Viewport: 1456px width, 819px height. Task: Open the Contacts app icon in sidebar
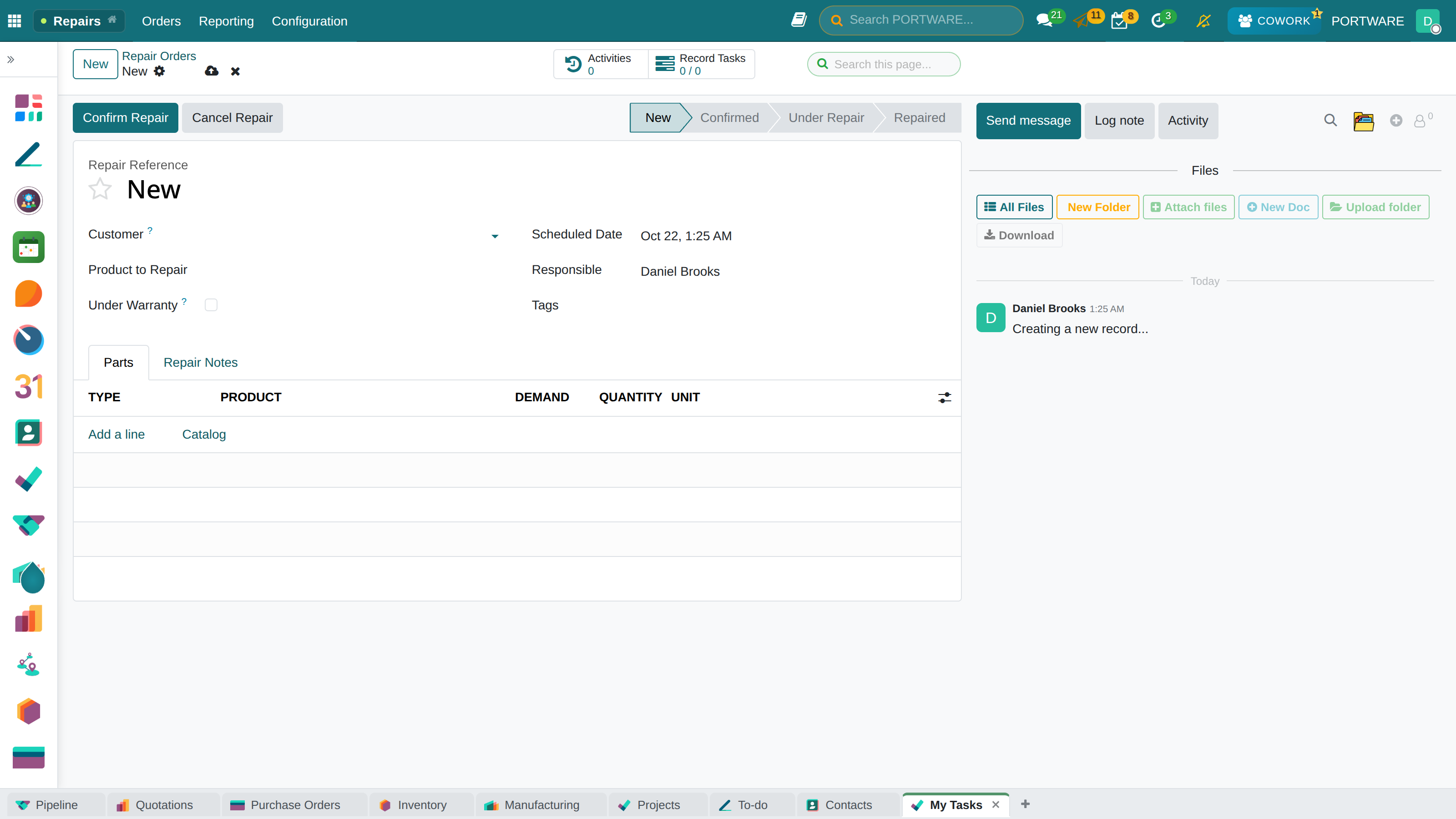click(x=29, y=433)
